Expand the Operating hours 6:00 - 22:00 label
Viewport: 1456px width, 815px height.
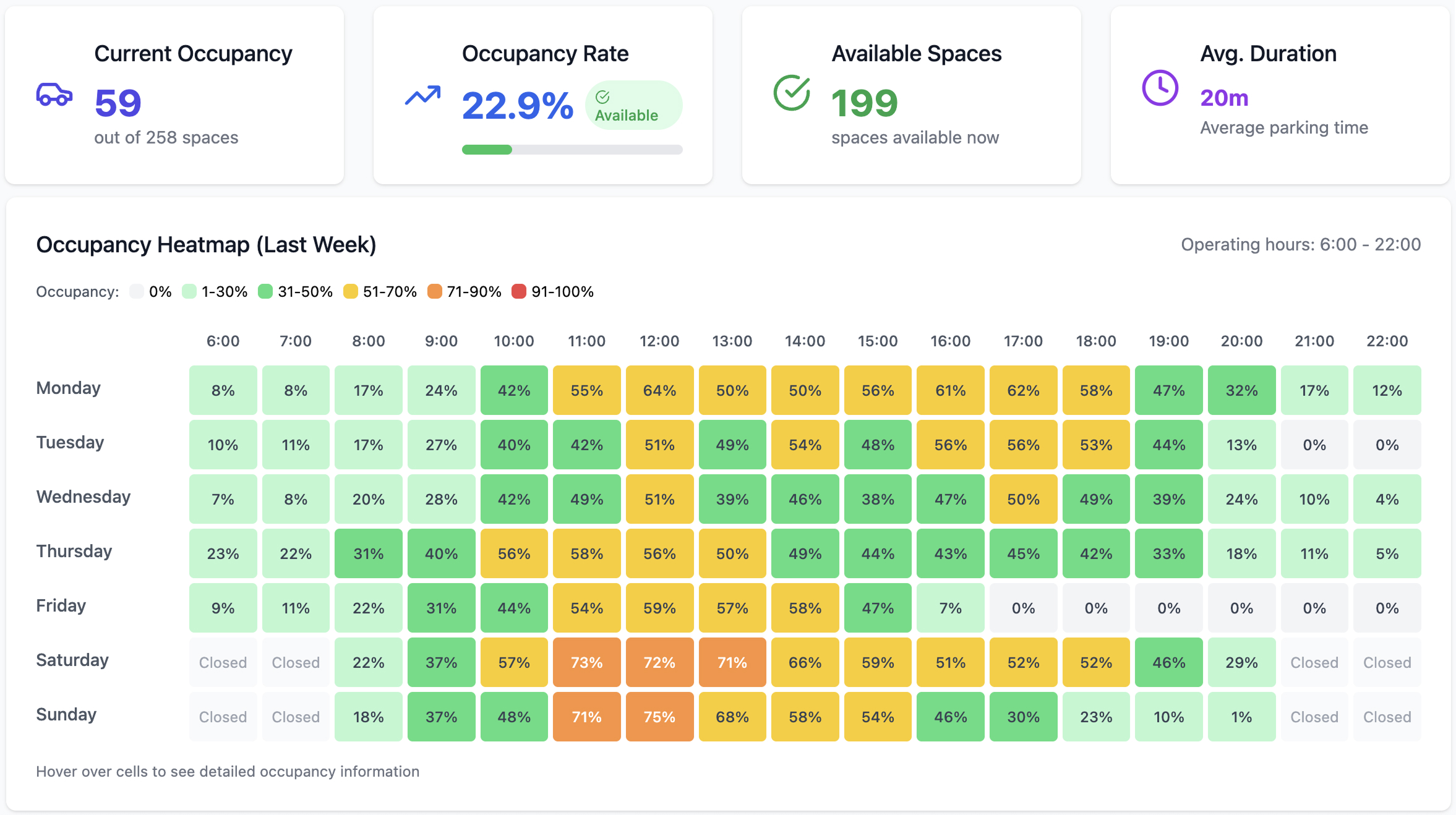(1301, 244)
